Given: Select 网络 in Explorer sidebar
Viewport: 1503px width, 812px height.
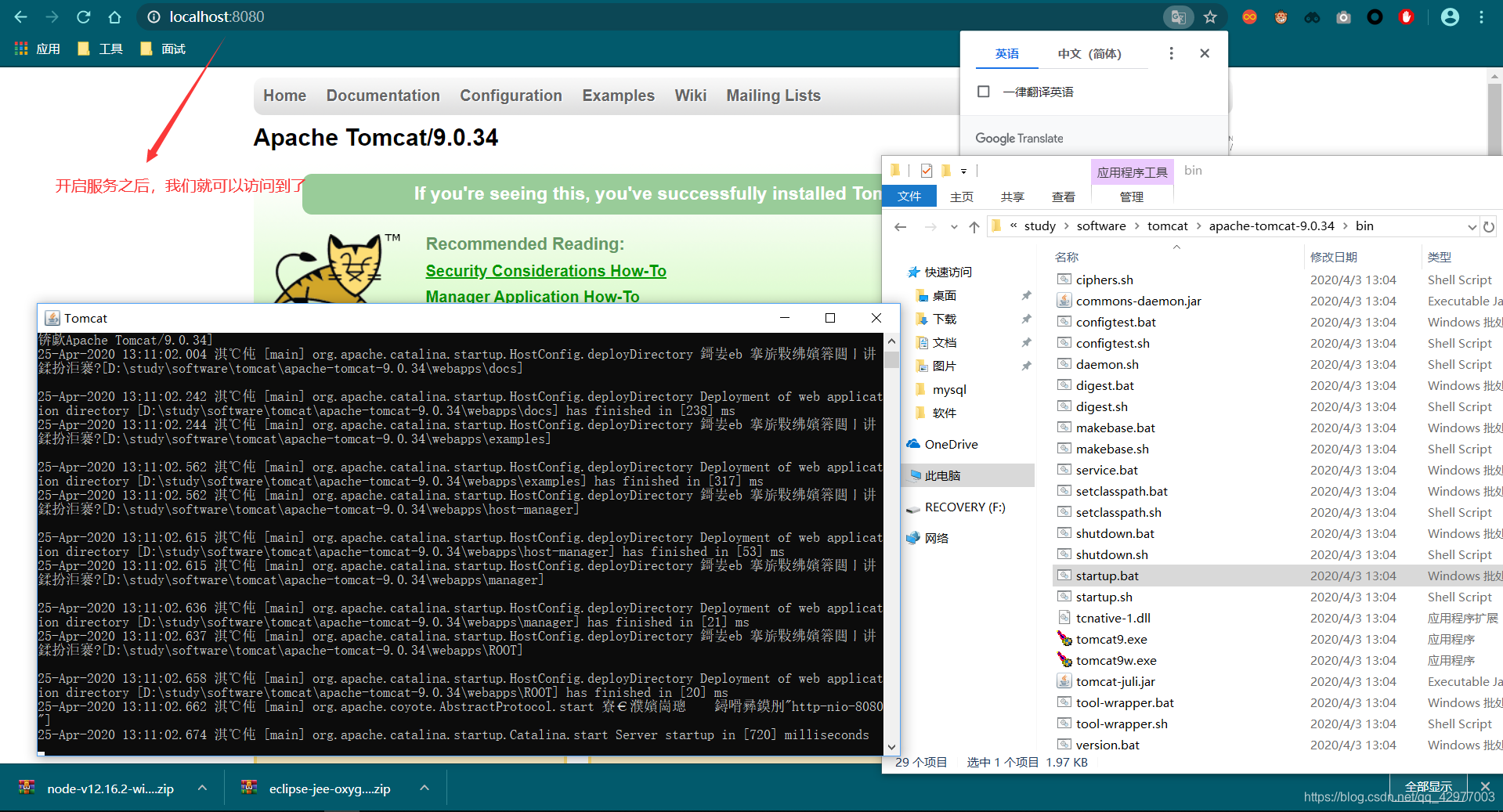Looking at the screenshot, I should point(927,538).
